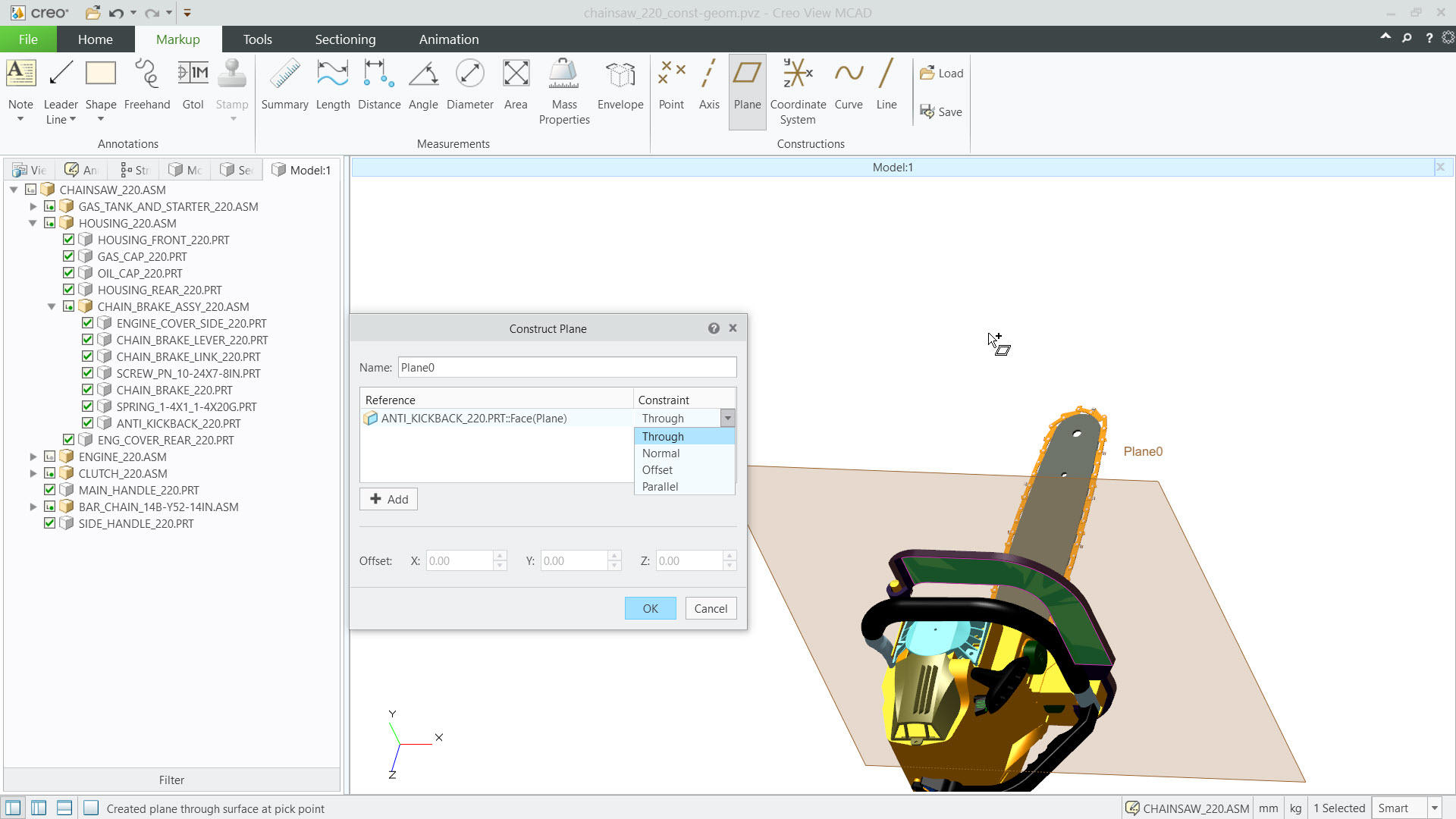The height and width of the screenshot is (819, 1456).
Task: Create a construction Line
Action: [886, 85]
